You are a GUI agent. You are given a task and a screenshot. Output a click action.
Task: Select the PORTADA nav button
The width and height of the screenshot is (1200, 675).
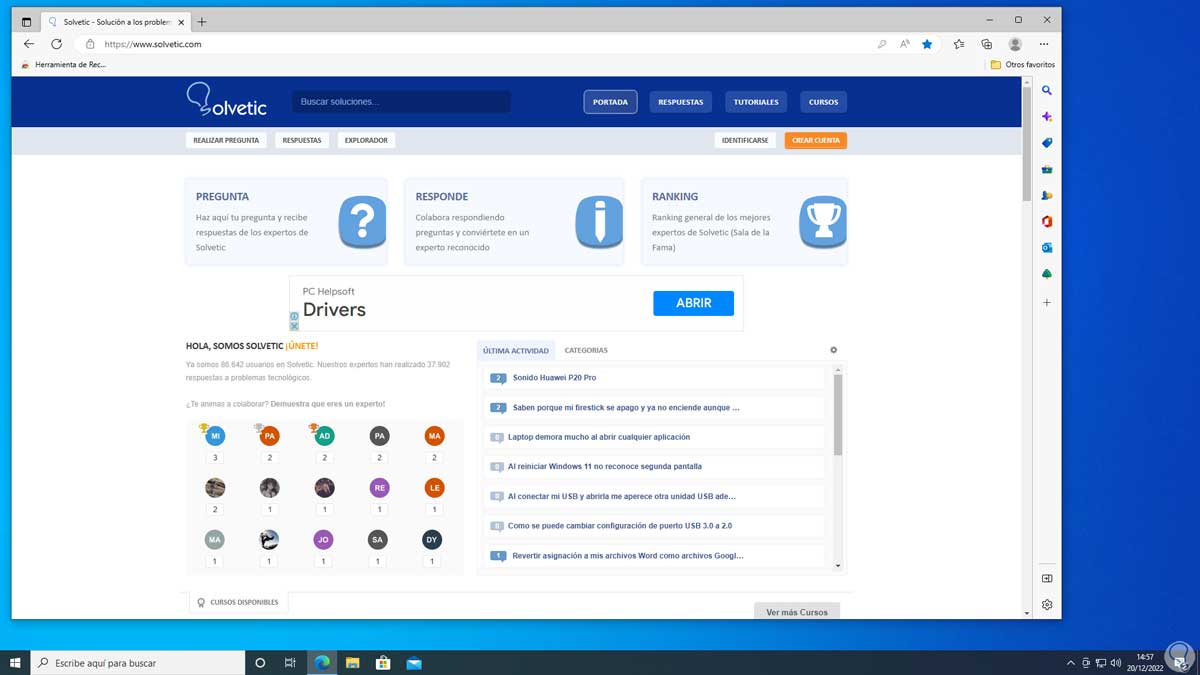pos(610,102)
